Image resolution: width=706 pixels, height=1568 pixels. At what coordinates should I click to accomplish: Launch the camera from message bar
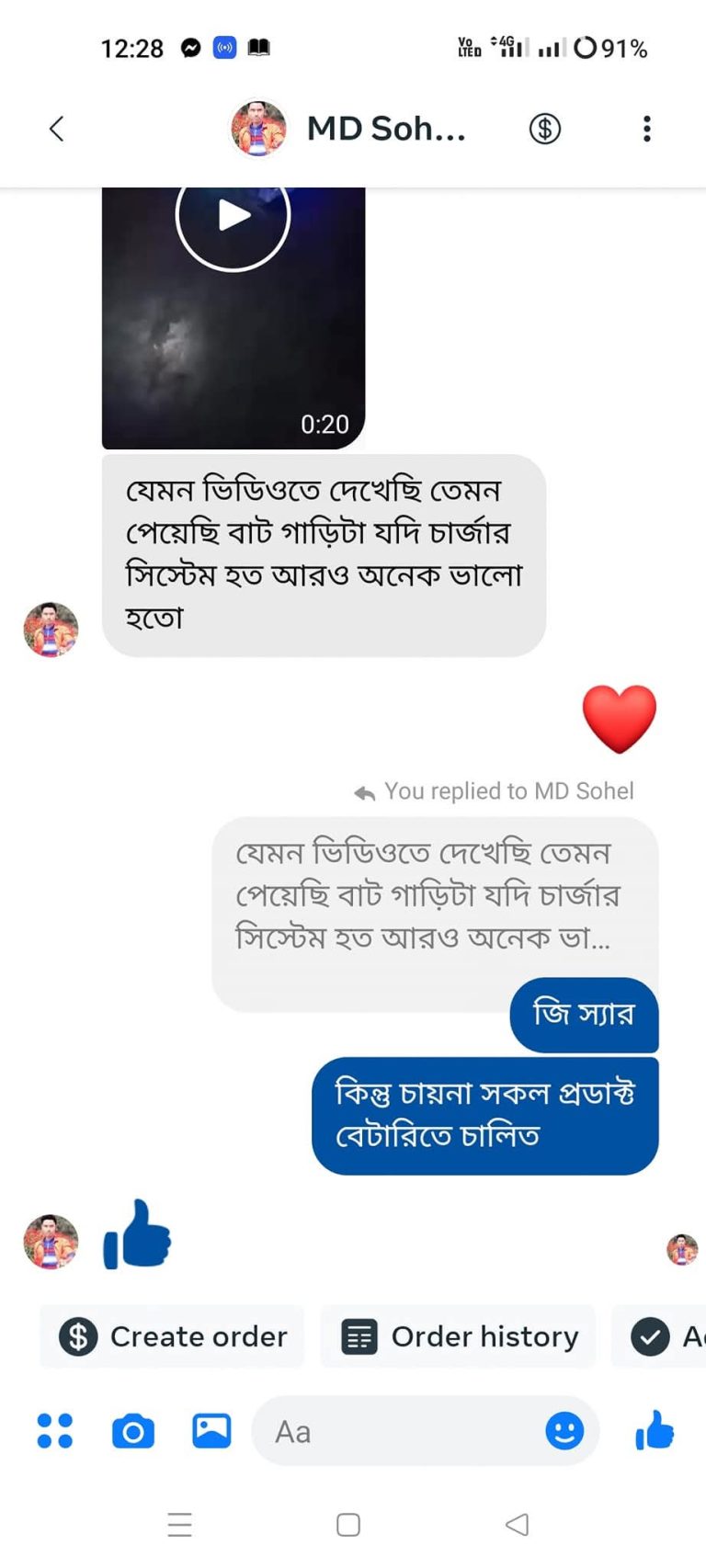(x=133, y=1431)
